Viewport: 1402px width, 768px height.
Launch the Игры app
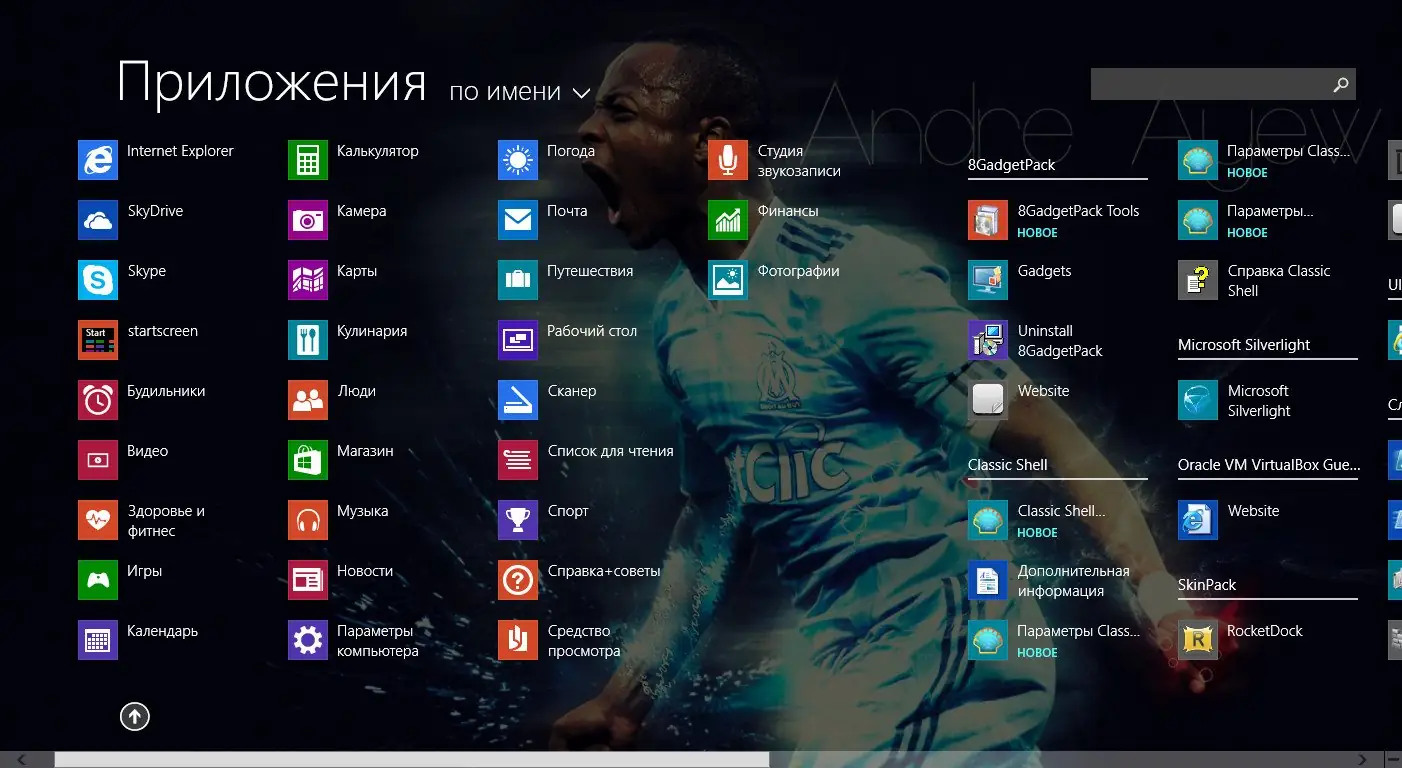120,580
